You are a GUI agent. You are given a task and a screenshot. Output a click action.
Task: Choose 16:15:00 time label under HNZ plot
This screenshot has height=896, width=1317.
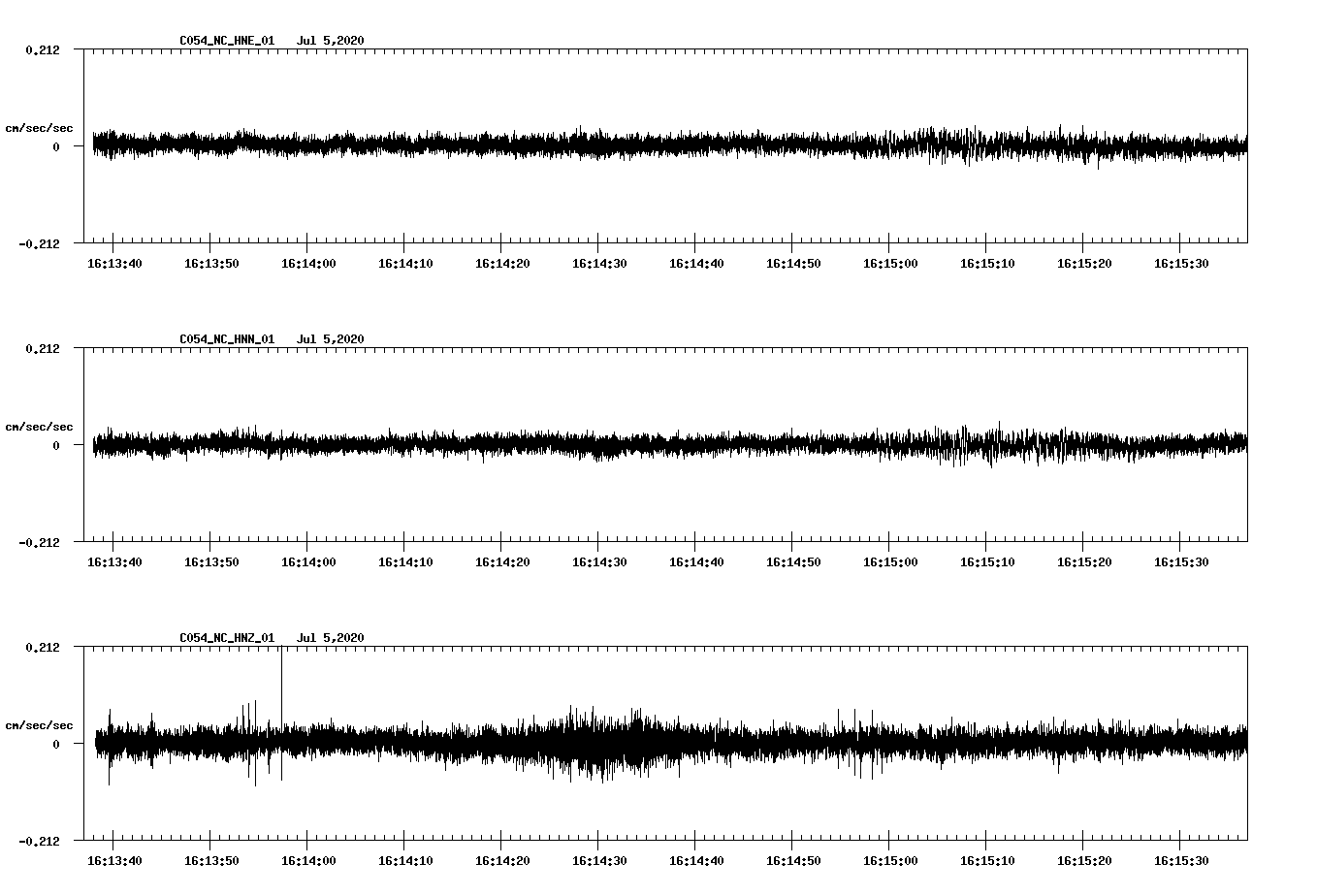click(890, 861)
